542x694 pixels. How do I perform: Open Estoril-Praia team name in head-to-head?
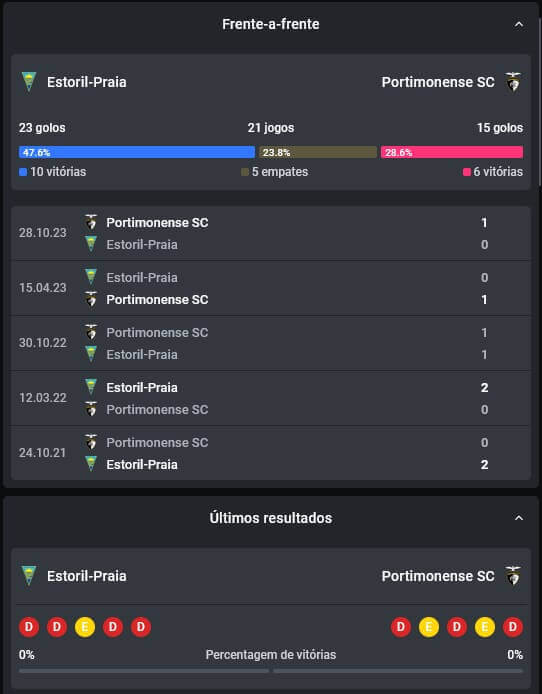87,82
